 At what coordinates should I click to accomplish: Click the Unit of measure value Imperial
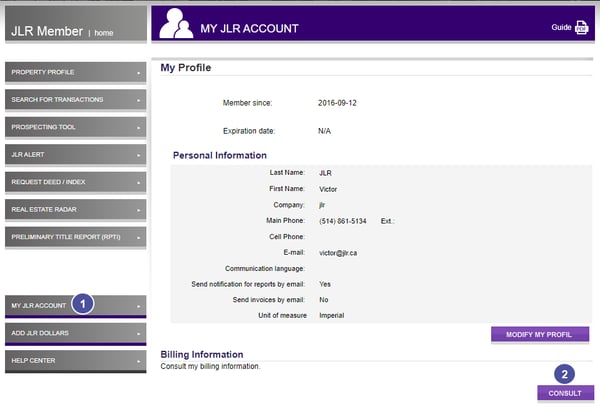coord(331,316)
